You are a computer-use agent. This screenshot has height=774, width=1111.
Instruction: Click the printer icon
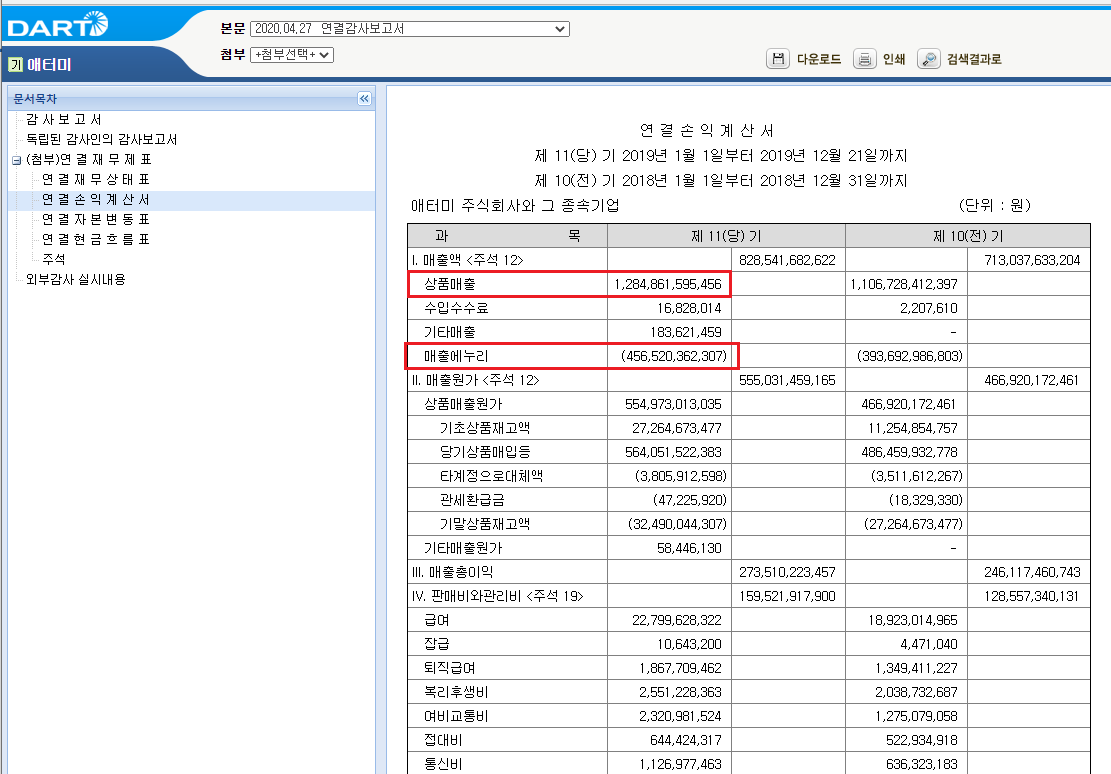864,59
